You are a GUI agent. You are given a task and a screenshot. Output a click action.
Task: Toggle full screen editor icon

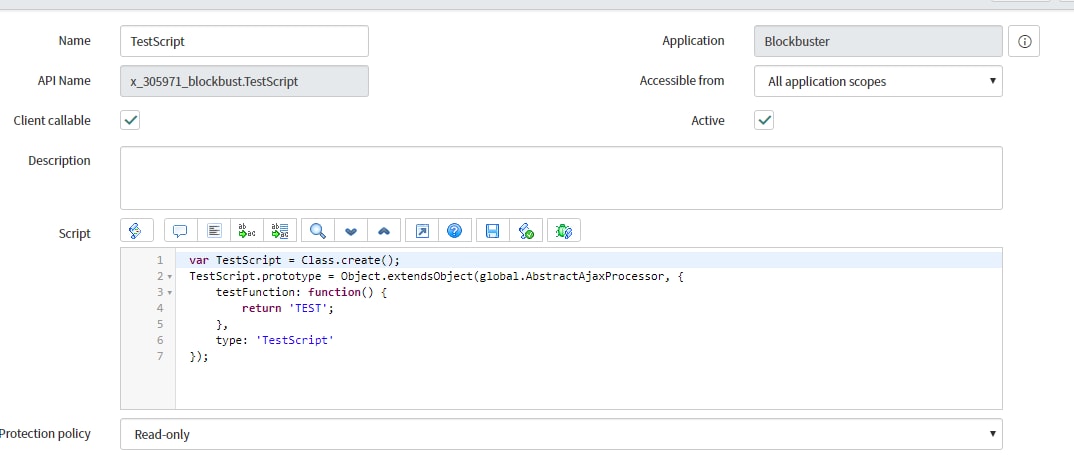click(422, 231)
